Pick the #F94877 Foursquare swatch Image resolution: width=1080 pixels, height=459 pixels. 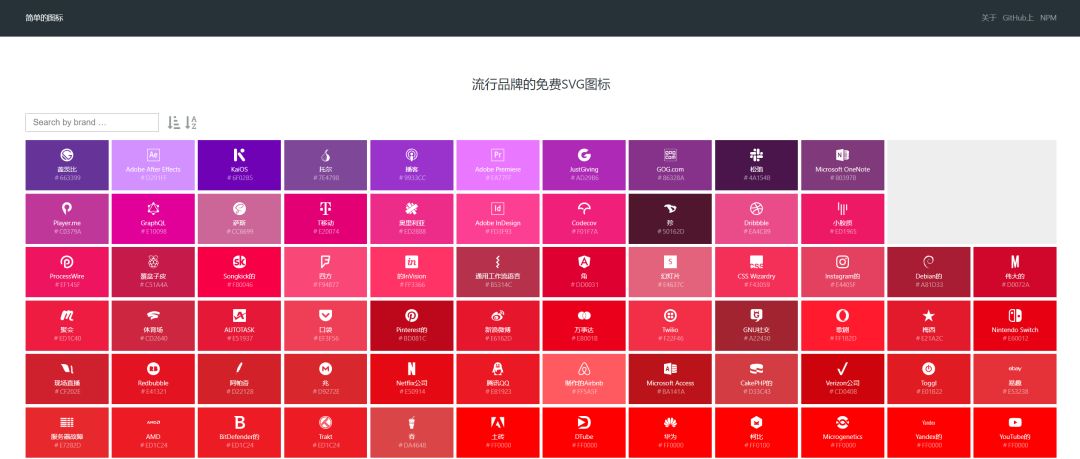[x=325, y=272]
